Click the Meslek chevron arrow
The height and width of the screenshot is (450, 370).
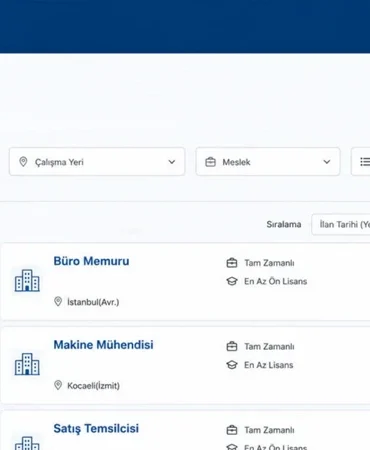[327, 162]
